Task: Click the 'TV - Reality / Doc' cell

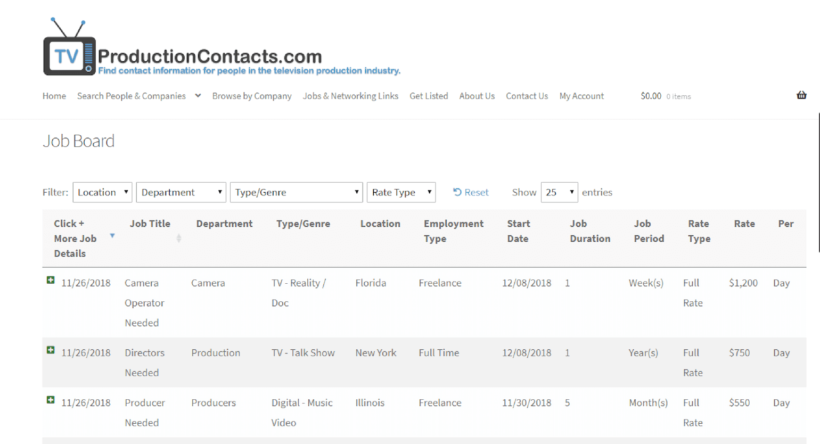Action: click(x=299, y=293)
